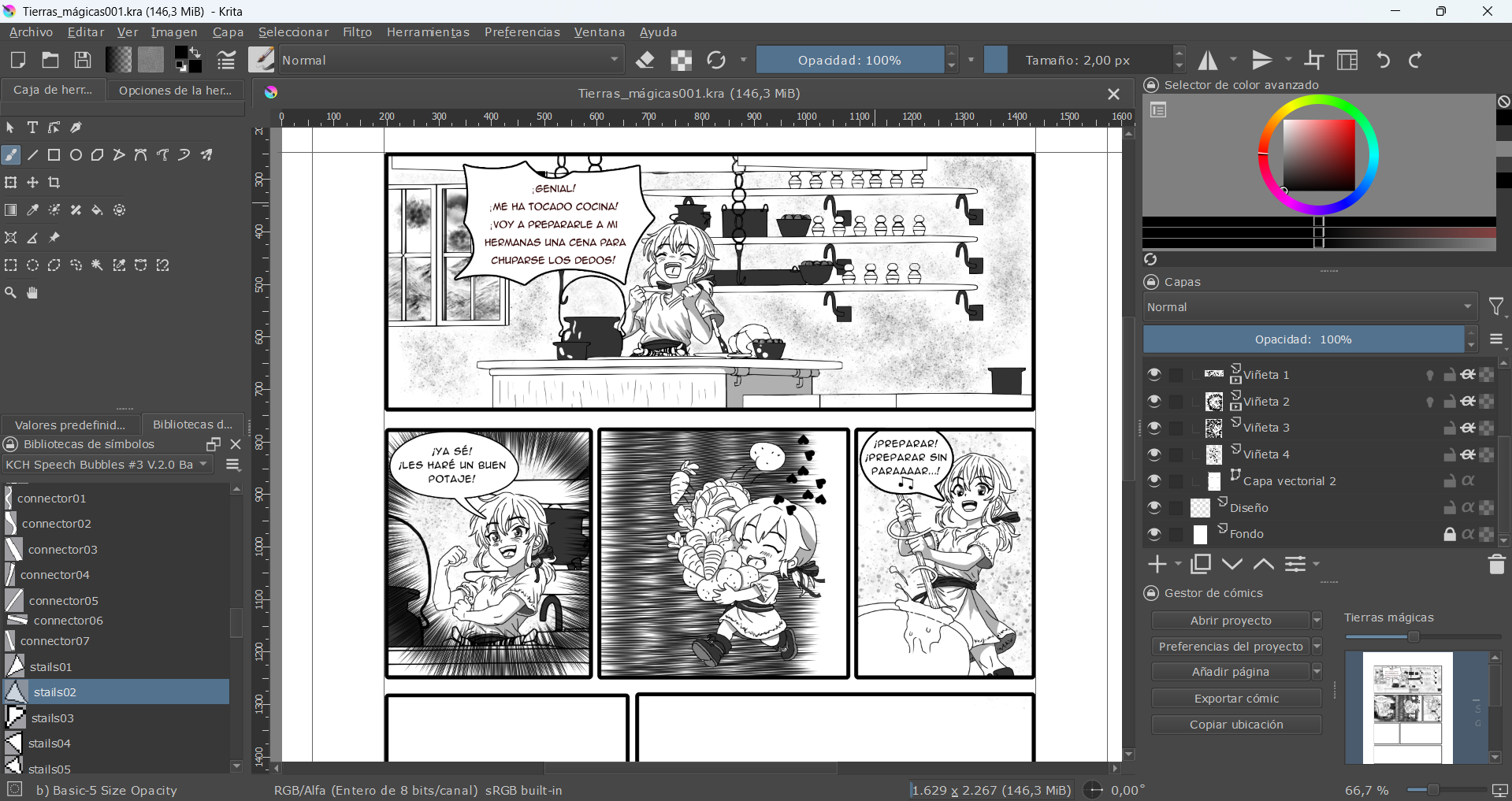
Task: Click the Exportar cómic button
Action: pos(1235,699)
